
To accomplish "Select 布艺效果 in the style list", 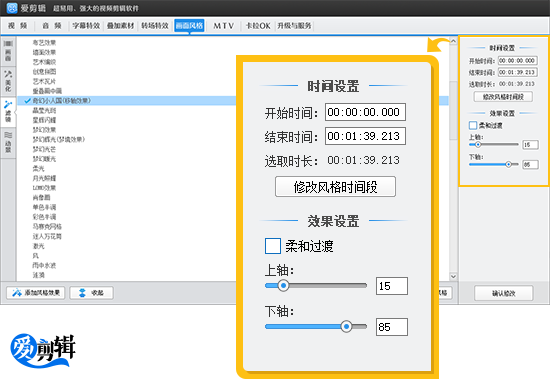I will [x=44, y=42].
